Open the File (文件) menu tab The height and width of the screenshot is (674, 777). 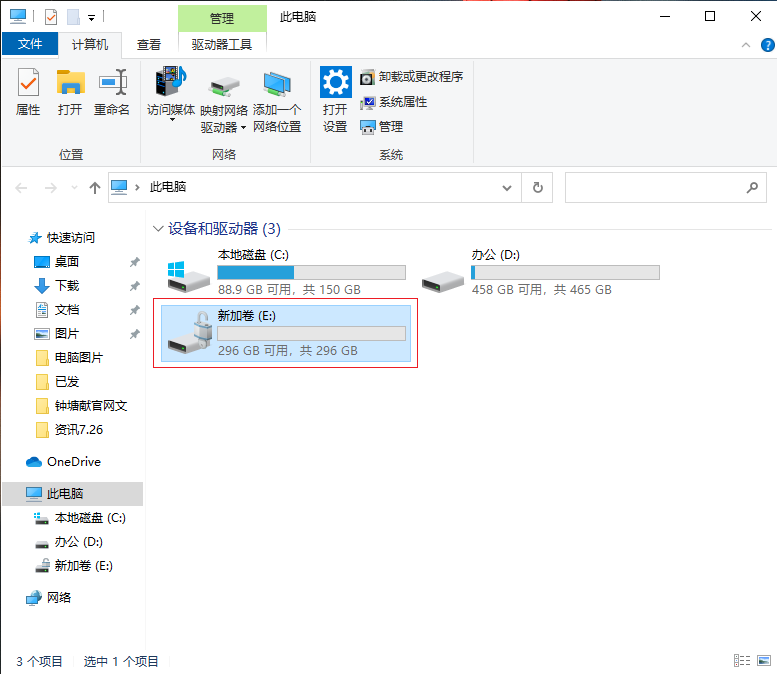click(30, 44)
